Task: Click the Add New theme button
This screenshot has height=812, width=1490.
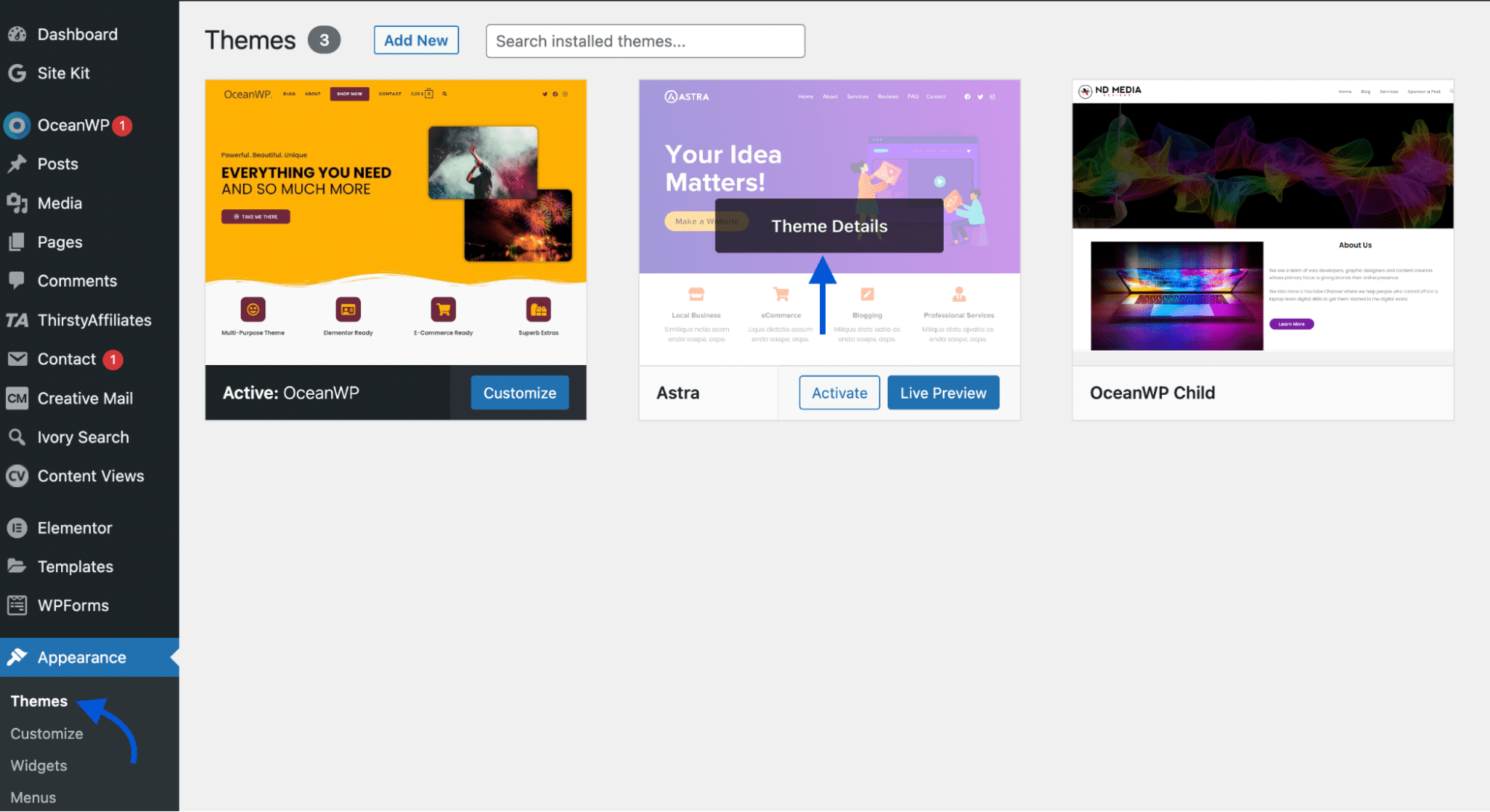Action: (x=415, y=41)
